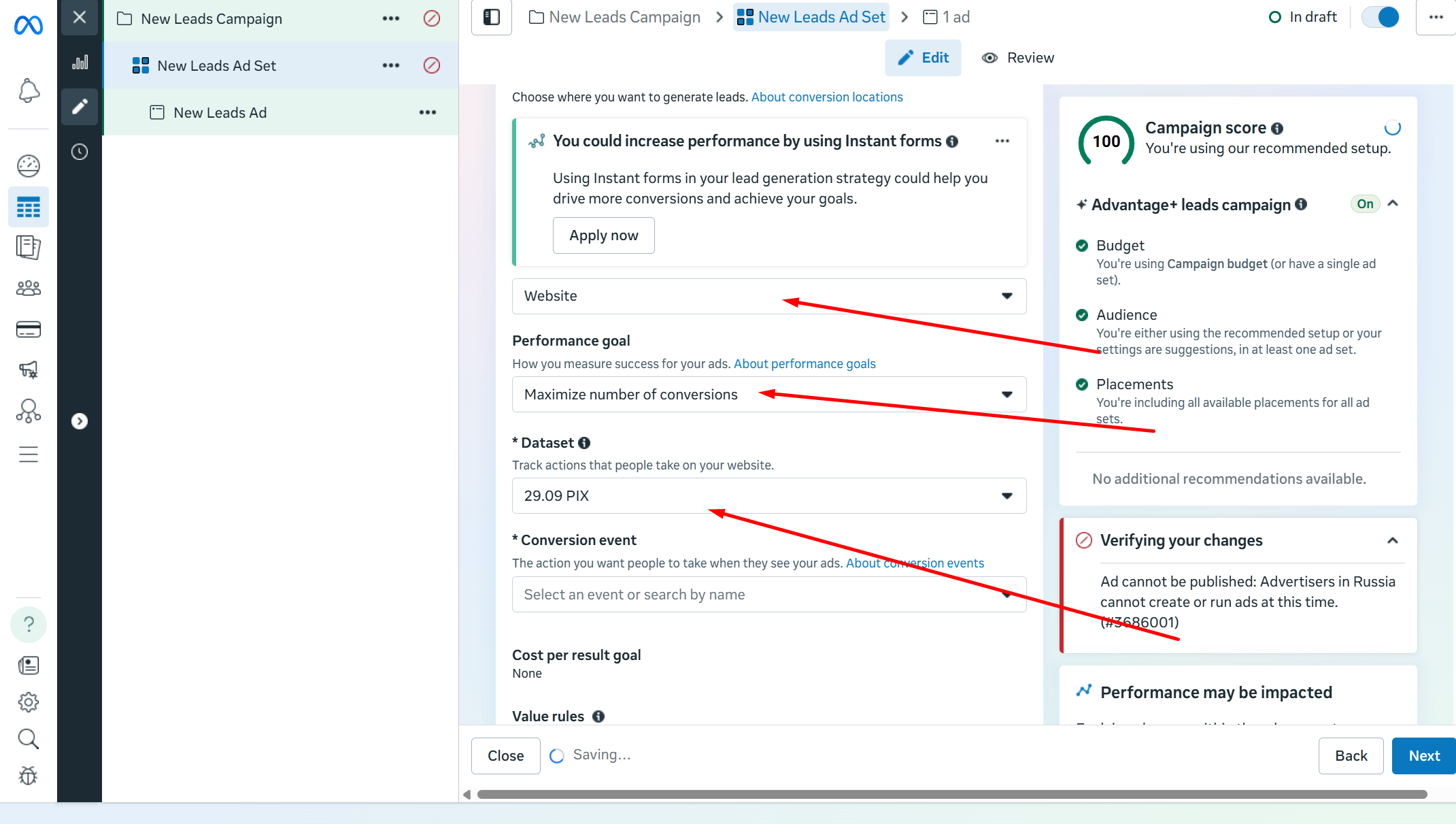The image size is (1456, 824).
Task: Click horizontal scrollbar at bottom
Action: 952,794
